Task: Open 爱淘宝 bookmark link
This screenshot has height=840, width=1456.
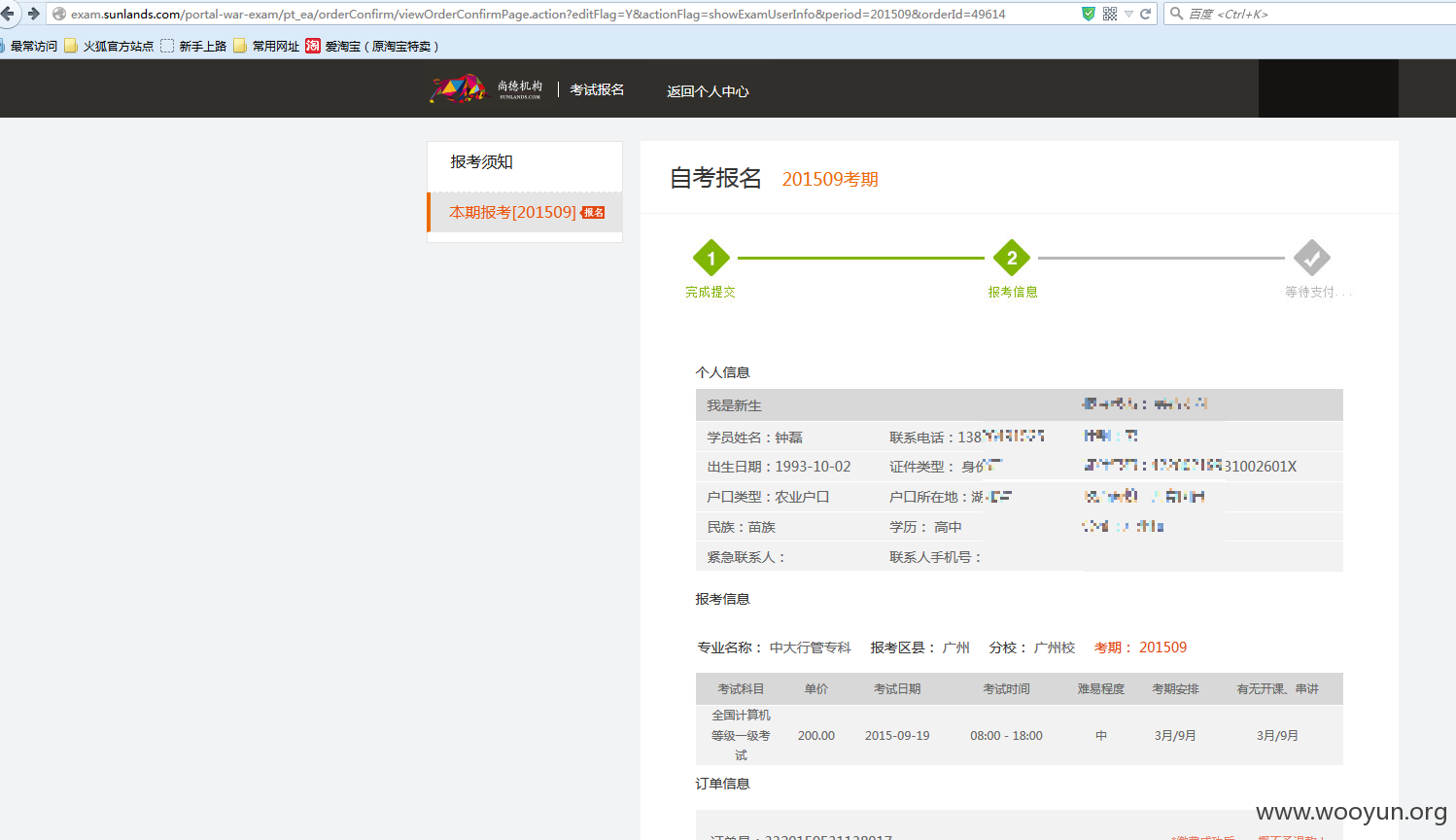Action: point(372,46)
